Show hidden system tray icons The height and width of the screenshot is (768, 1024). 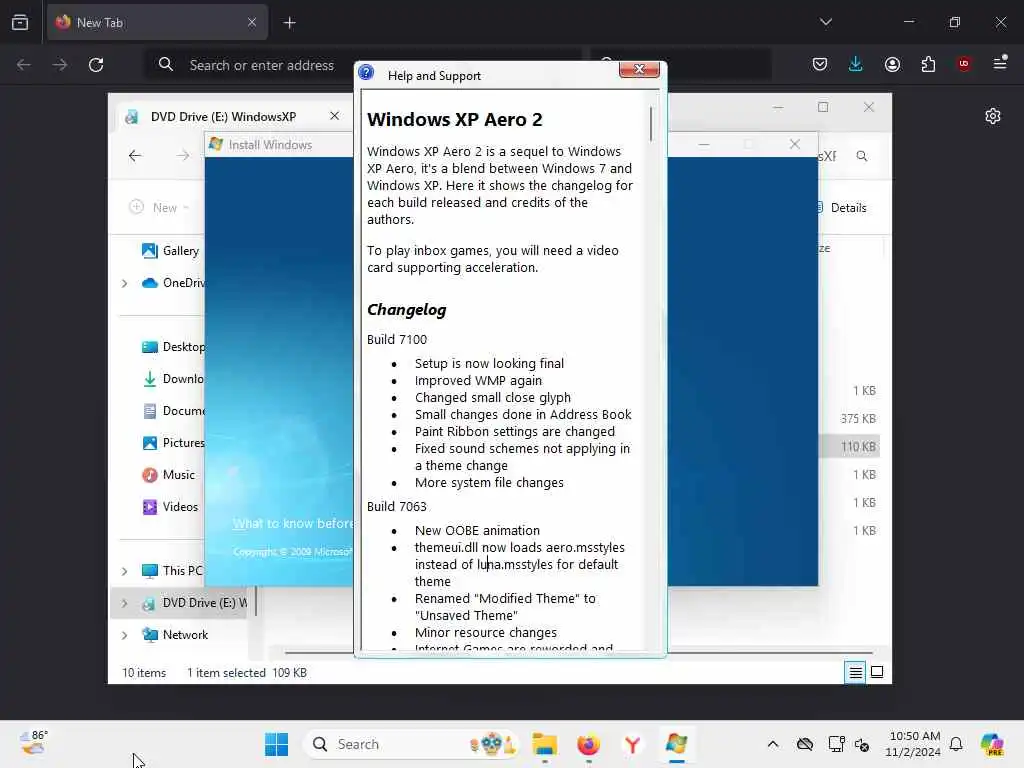[773, 744]
